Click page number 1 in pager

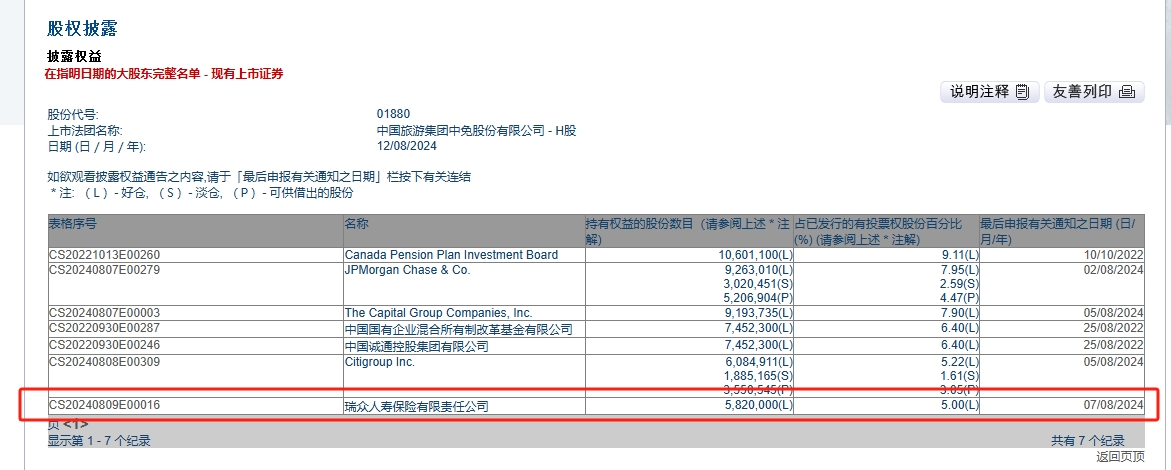(75, 425)
